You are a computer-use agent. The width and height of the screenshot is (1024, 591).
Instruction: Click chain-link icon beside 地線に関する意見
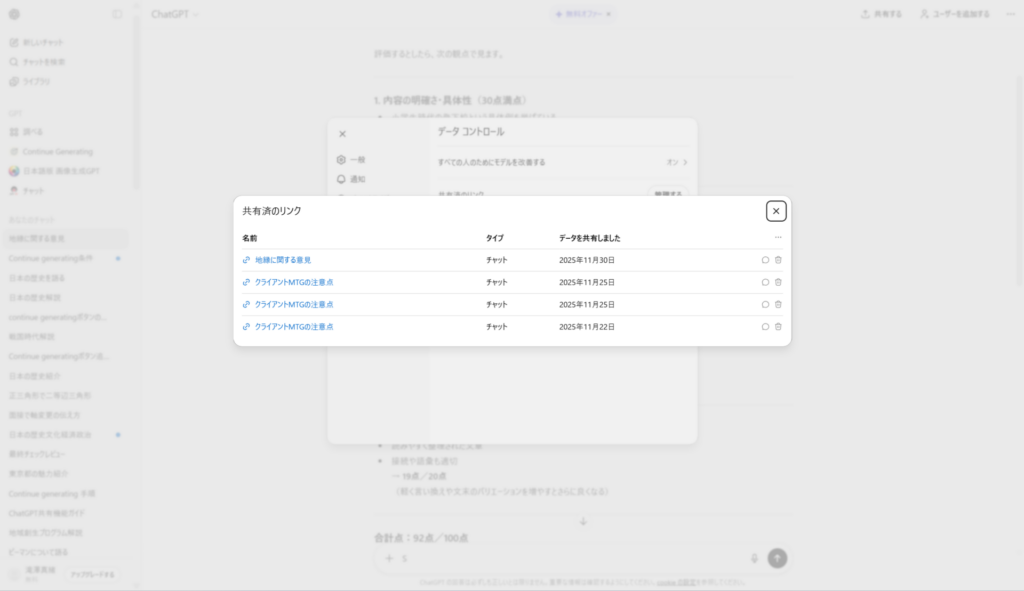click(247, 260)
